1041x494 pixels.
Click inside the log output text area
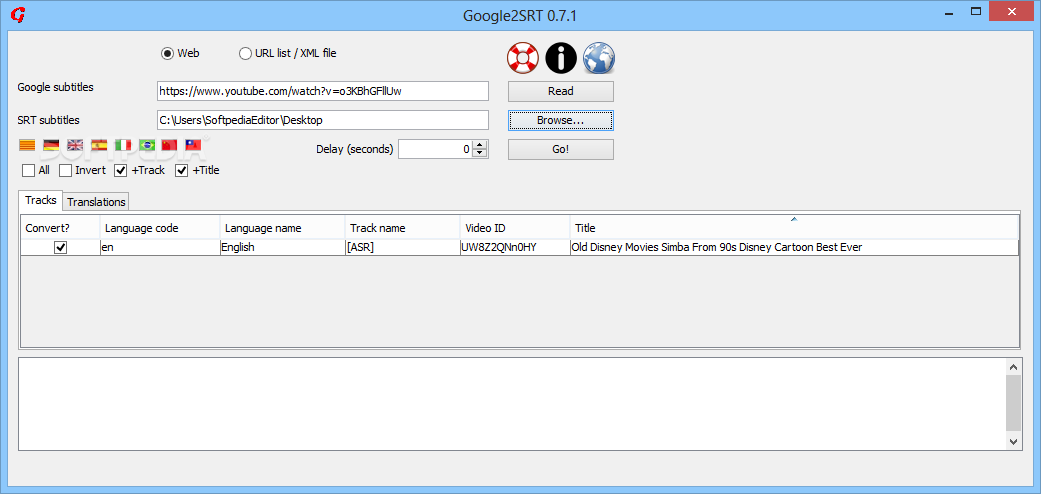click(511, 404)
